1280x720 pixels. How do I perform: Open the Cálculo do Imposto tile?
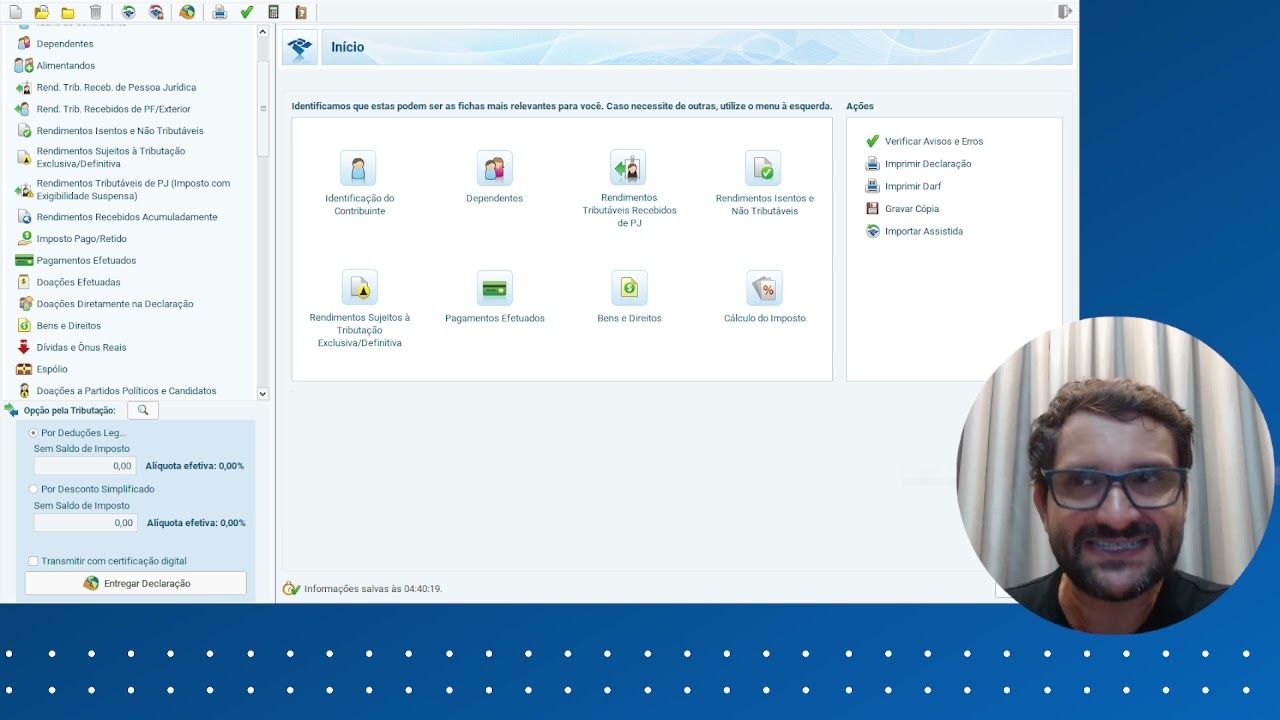[764, 297]
